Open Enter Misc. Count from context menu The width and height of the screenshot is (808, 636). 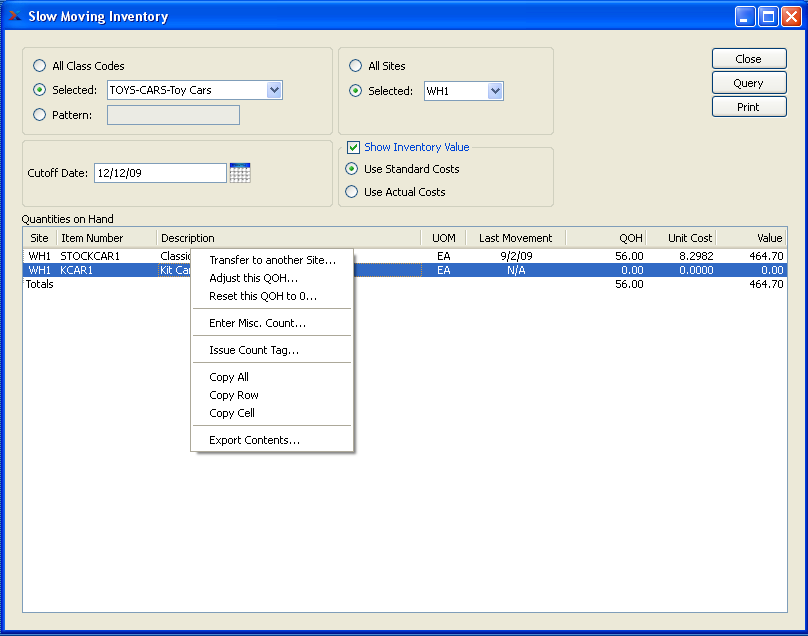click(x=257, y=323)
